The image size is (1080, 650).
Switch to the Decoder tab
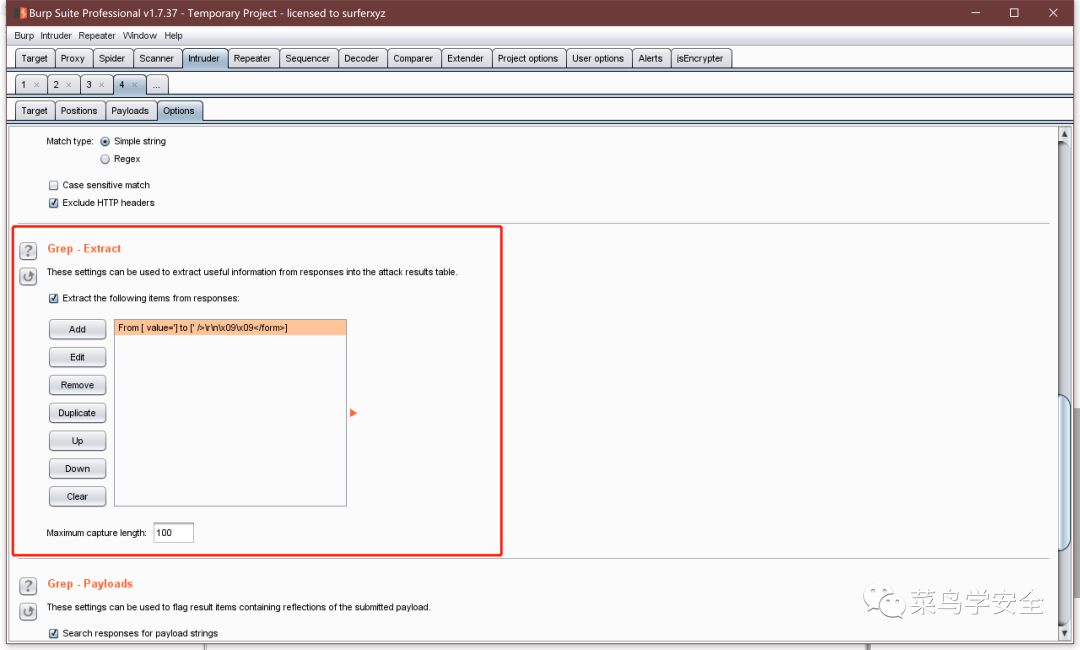(x=362, y=59)
